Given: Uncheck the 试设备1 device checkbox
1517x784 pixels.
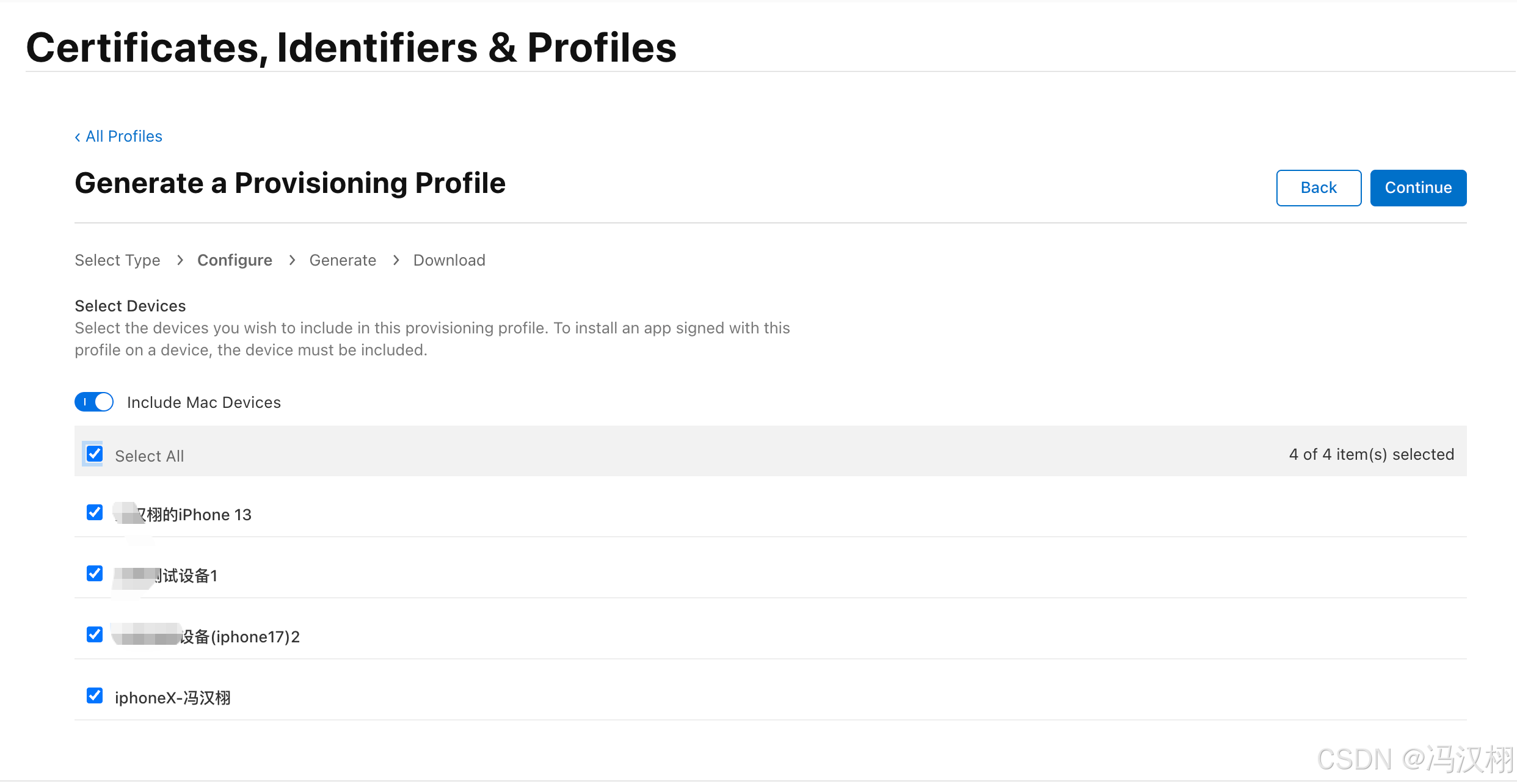Looking at the screenshot, I should tap(94, 573).
